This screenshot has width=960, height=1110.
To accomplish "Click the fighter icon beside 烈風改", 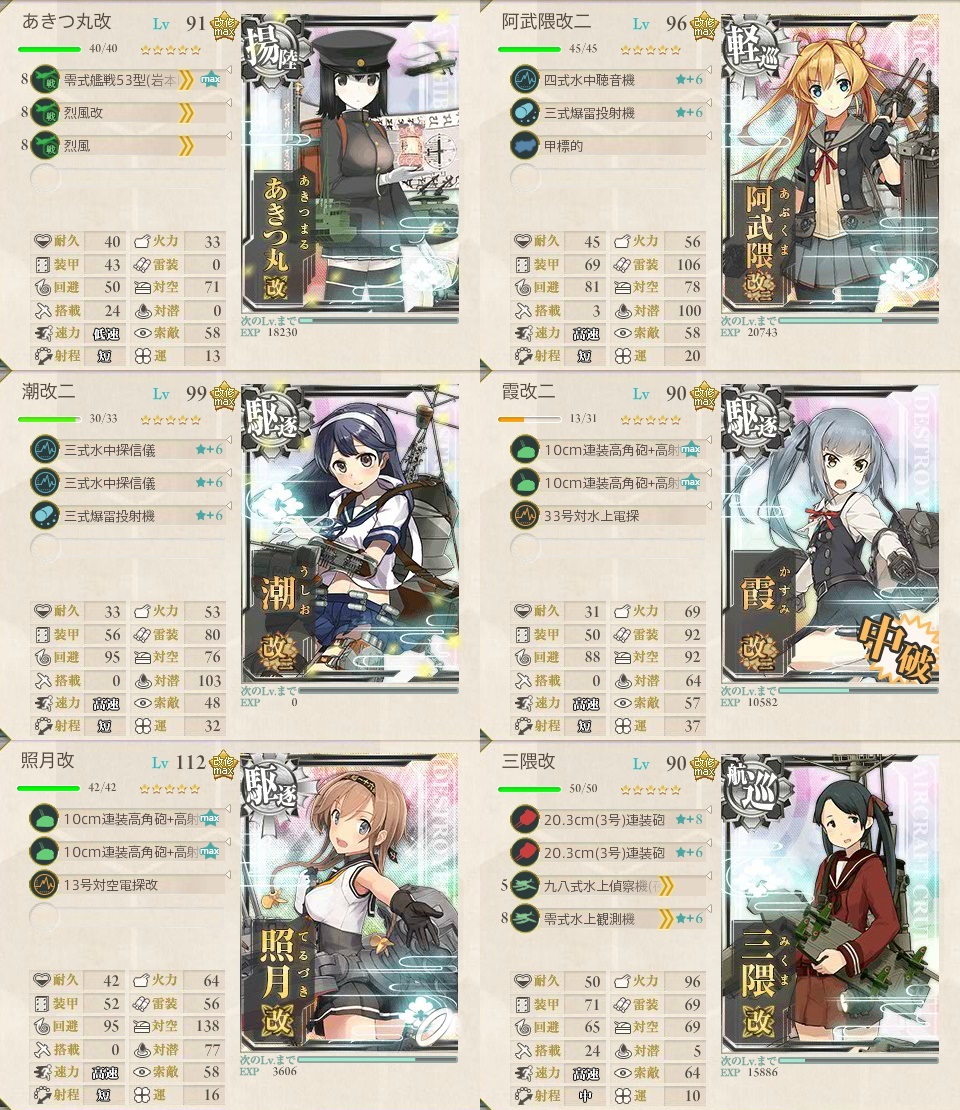I will (x=45, y=113).
